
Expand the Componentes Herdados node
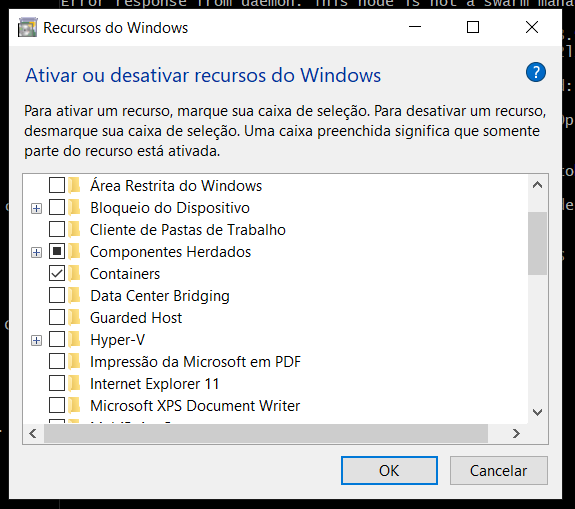(36, 253)
